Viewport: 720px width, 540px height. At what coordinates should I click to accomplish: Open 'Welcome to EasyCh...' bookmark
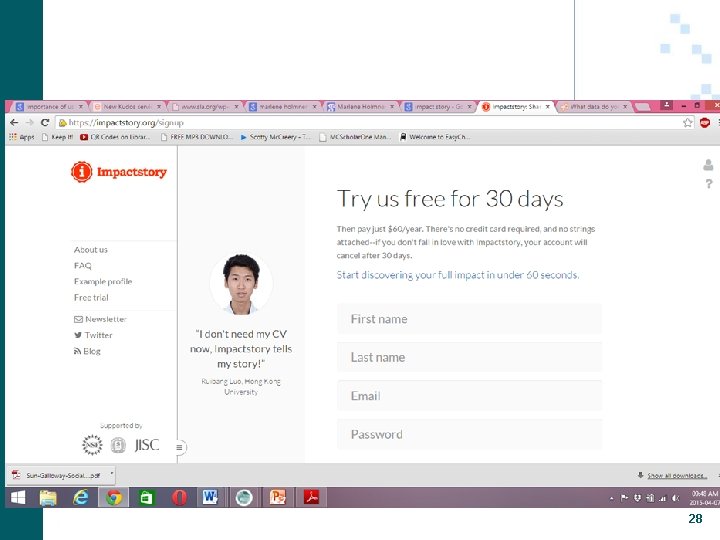(x=435, y=137)
